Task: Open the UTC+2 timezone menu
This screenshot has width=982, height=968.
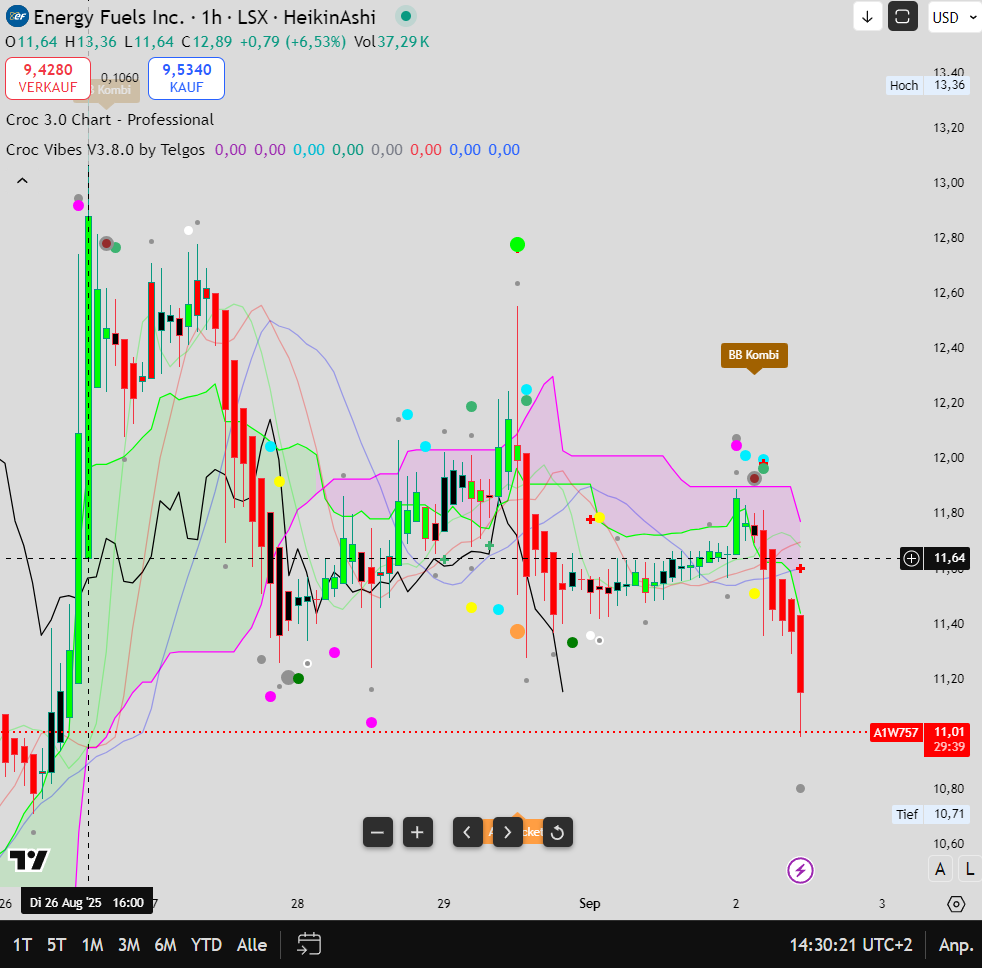Action: point(850,945)
